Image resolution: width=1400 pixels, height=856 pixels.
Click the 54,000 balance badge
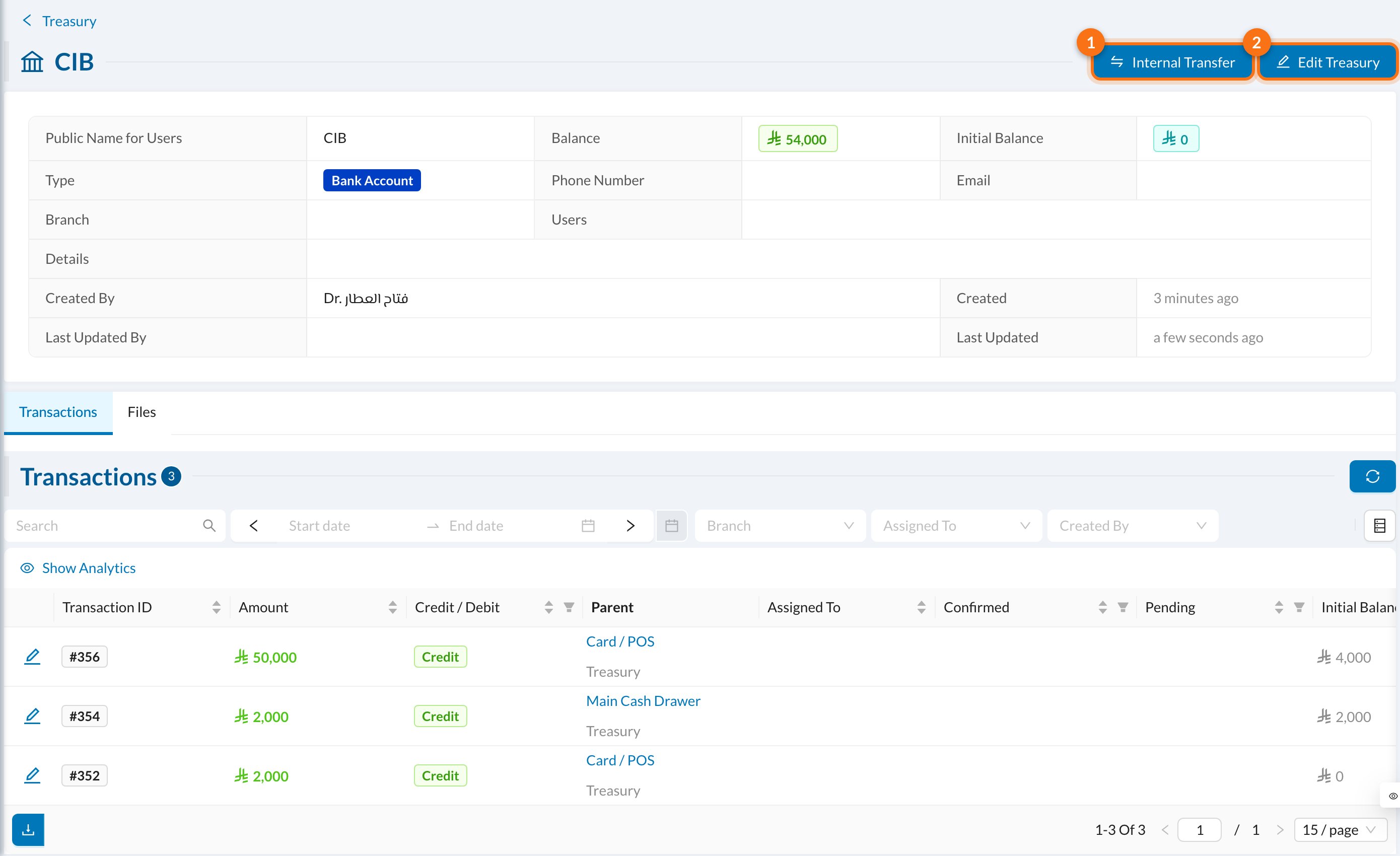pyautogui.click(x=797, y=138)
